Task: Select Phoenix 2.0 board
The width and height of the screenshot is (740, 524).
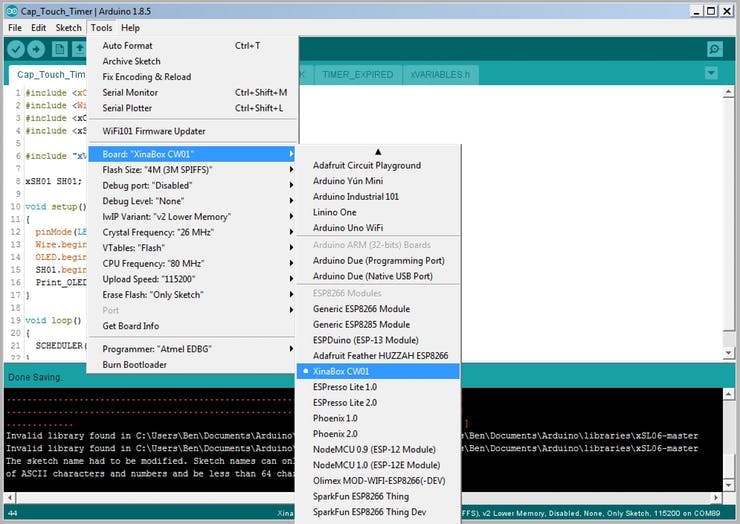Action: pyautogui.click(x=378, y=434)
